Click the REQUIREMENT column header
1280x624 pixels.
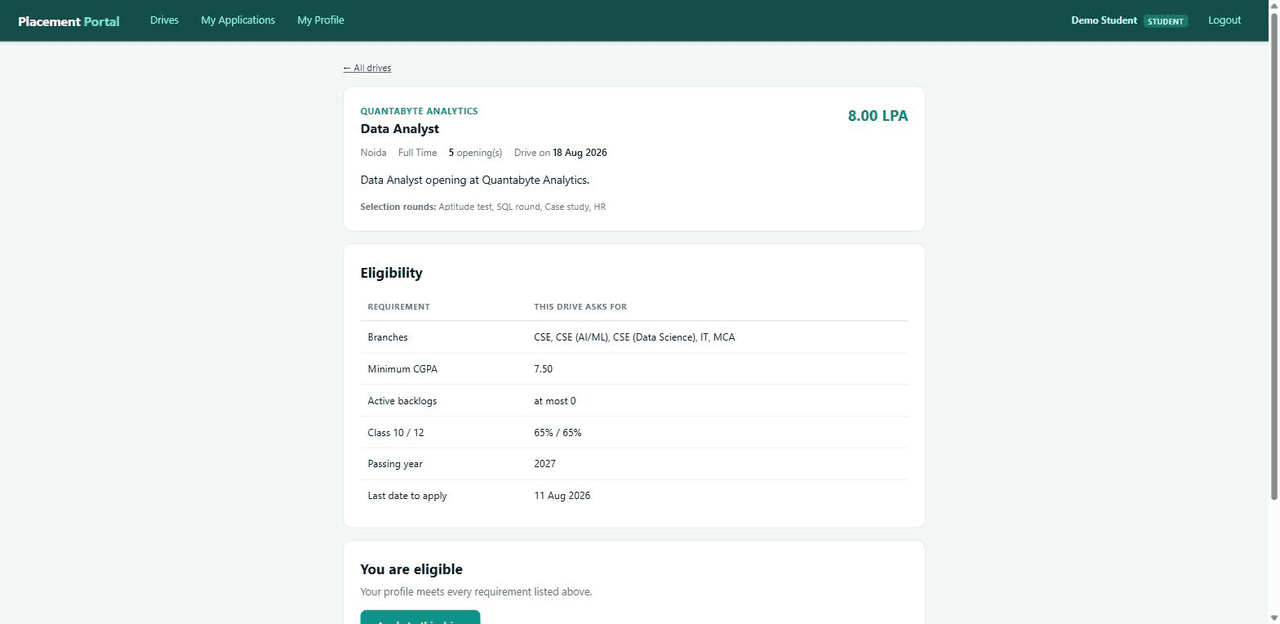[399, 307]
